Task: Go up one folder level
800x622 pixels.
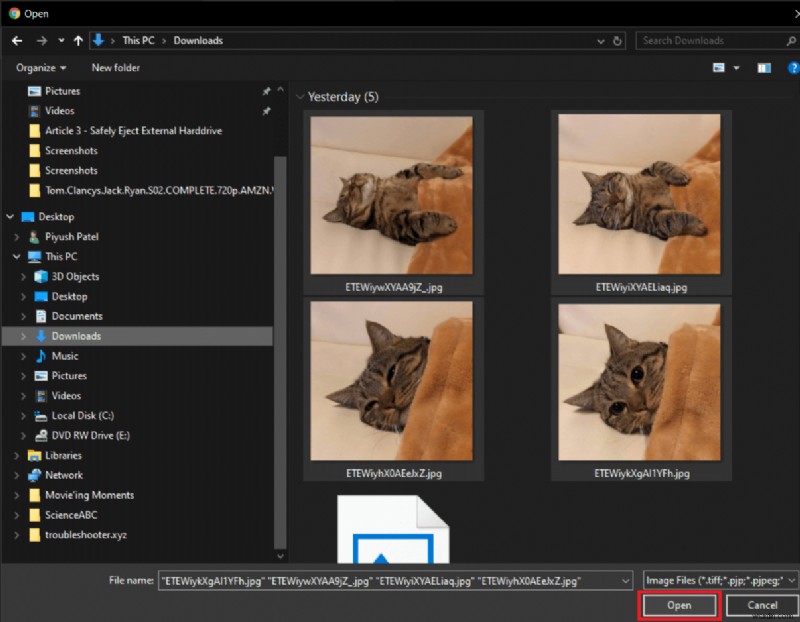Action: (77, 40)
